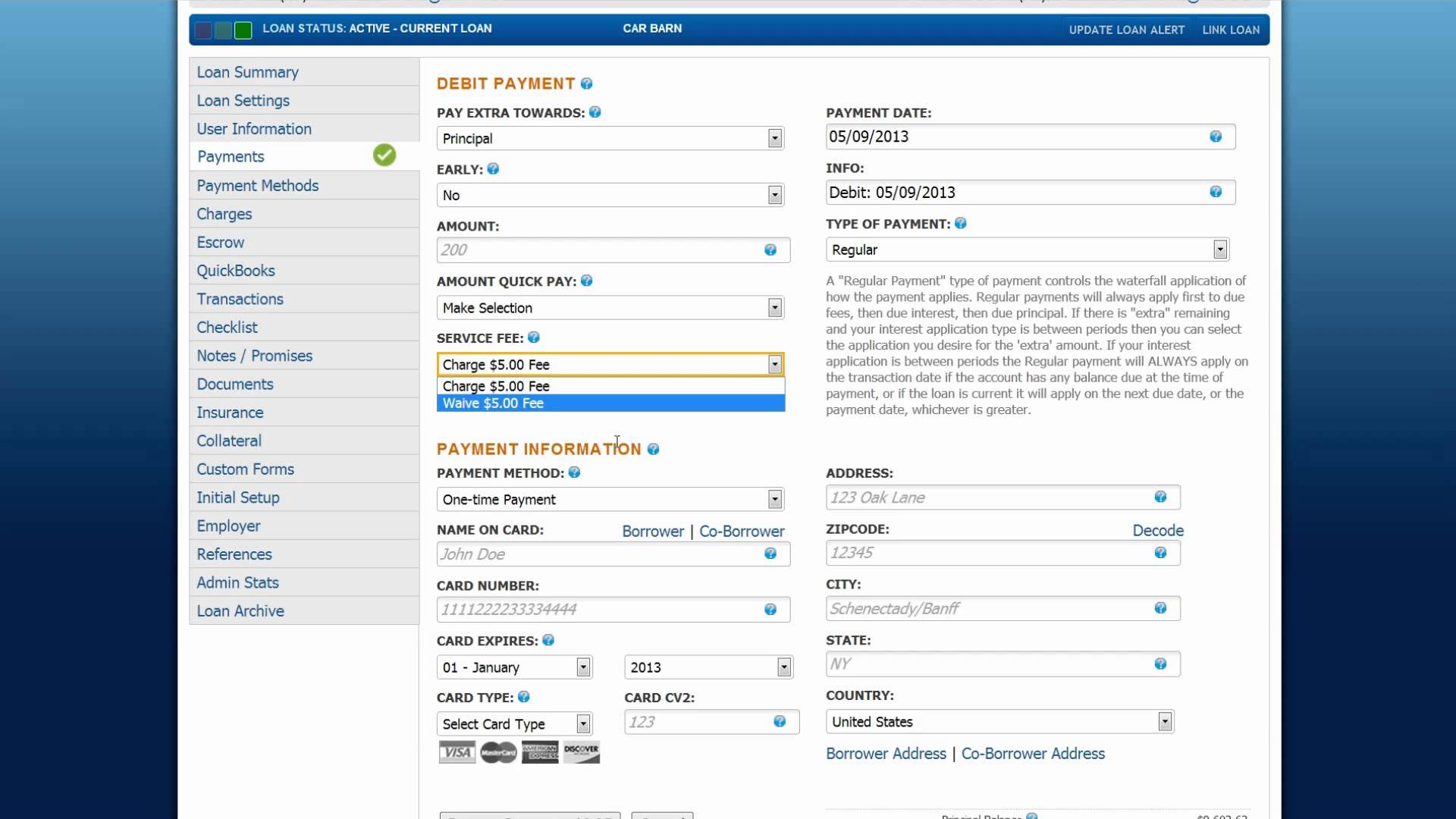Click the Discover card logo
This screenshot has width=1456, height=819.
point(582,752)
